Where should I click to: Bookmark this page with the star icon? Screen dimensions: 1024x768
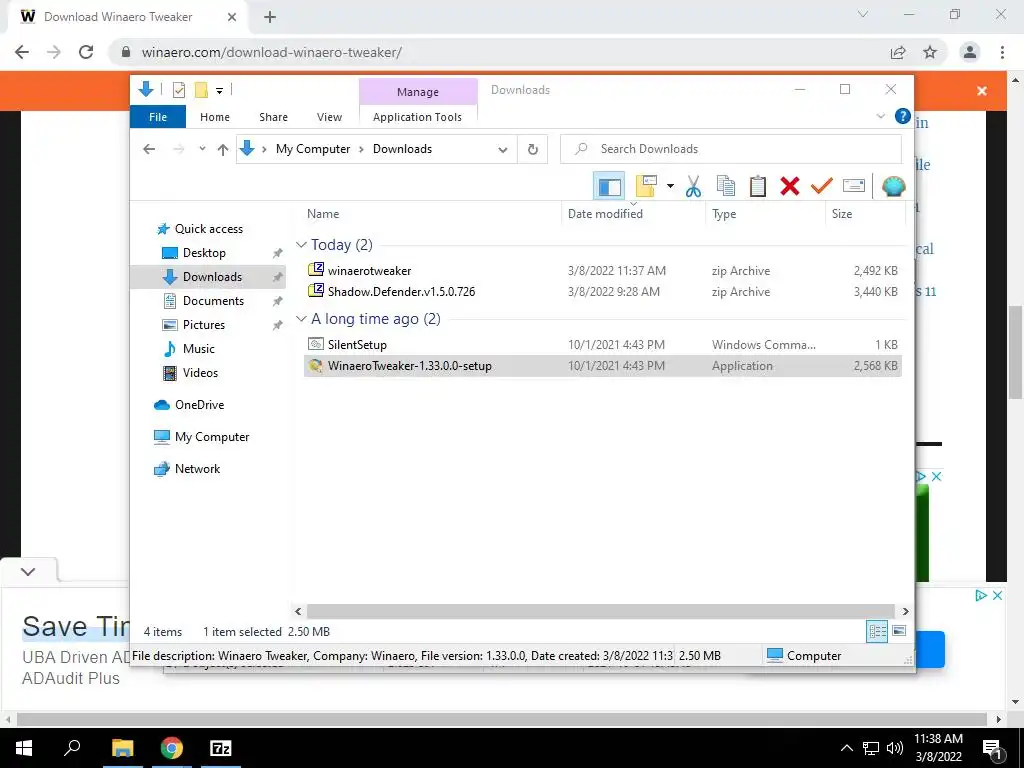coord(930,52)
